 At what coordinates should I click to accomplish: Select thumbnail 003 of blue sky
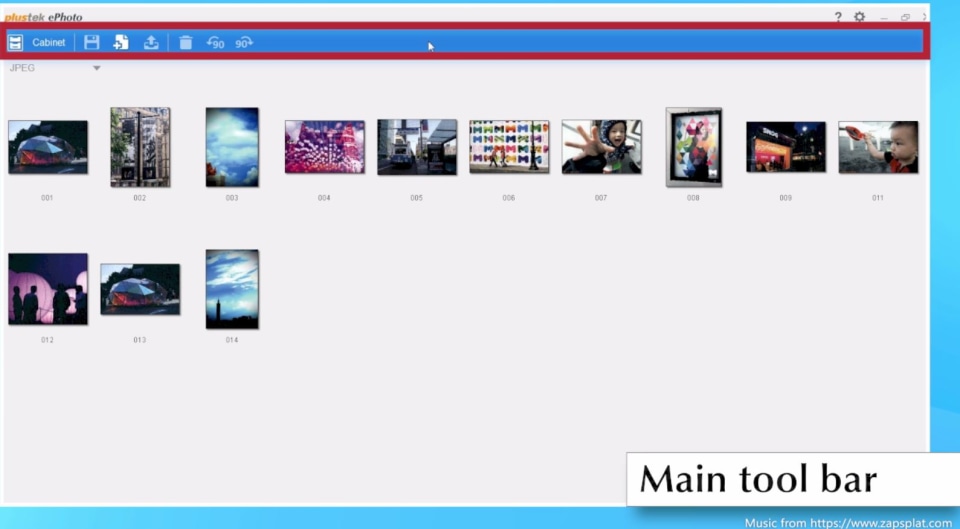click(232, 146)
